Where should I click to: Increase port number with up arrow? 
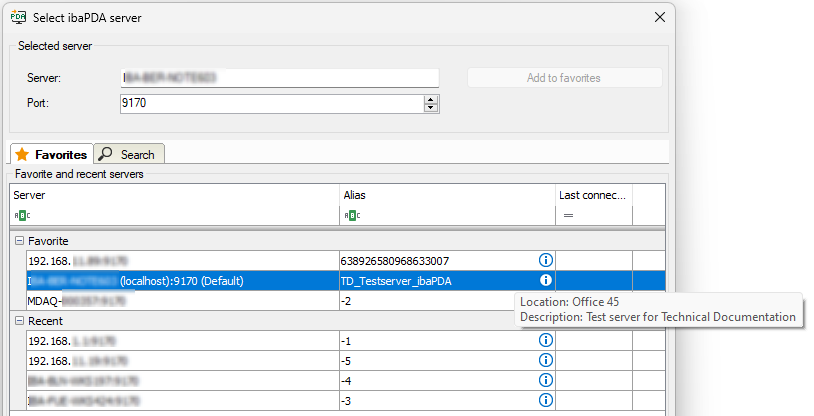(x=431, y=99)
